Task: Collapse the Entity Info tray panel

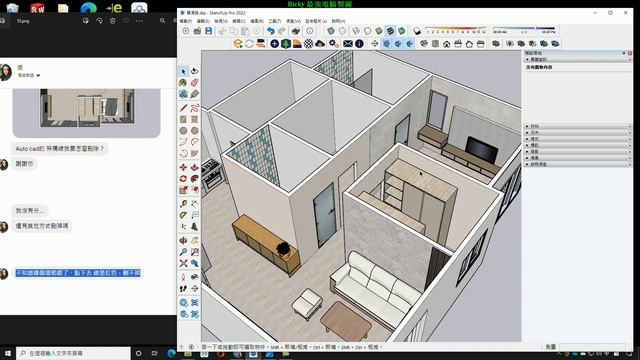Action: pyautogui.click(x=578, y=60)
